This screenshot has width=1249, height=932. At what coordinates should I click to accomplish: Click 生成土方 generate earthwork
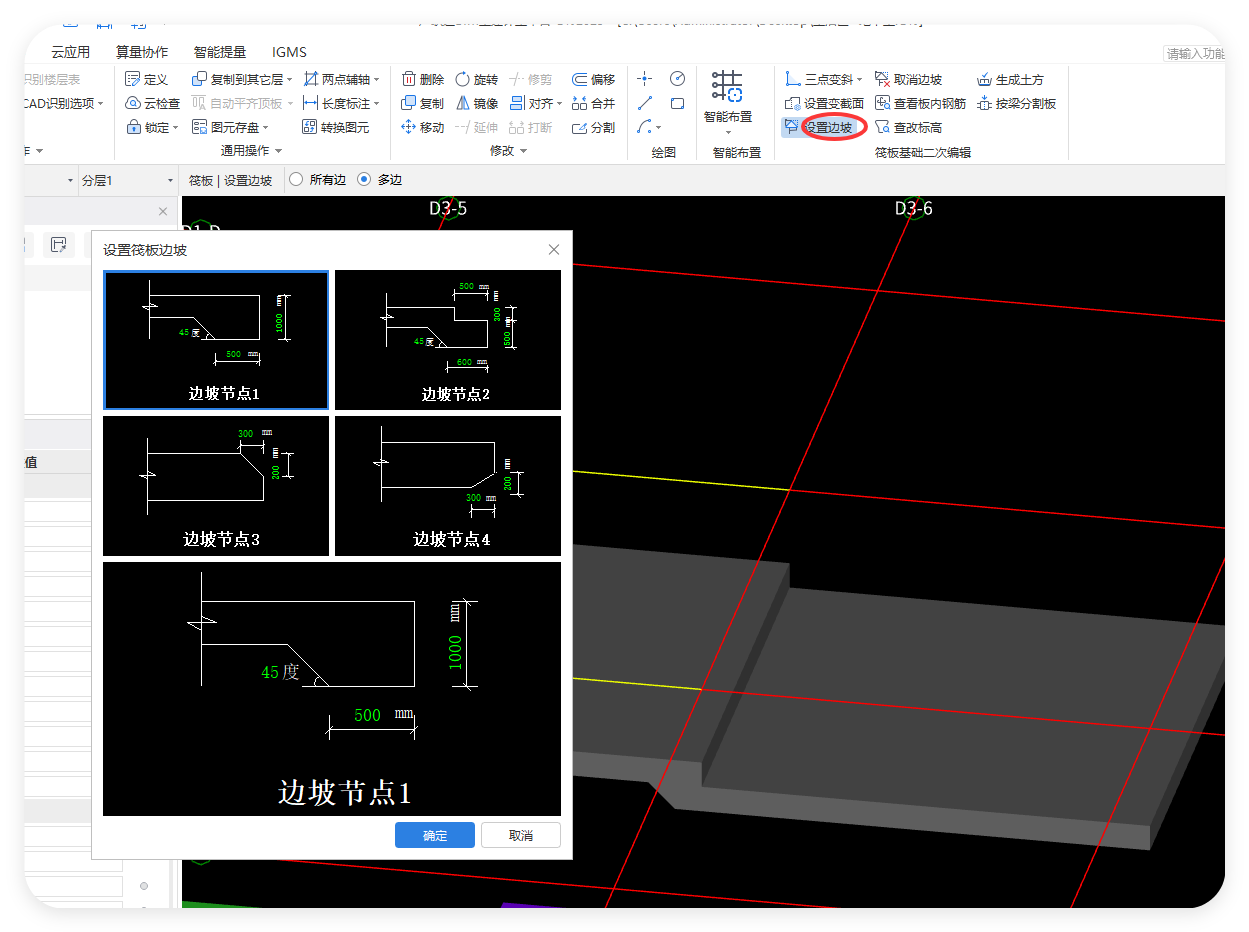pyautogui.click(x=1010, y=79)
